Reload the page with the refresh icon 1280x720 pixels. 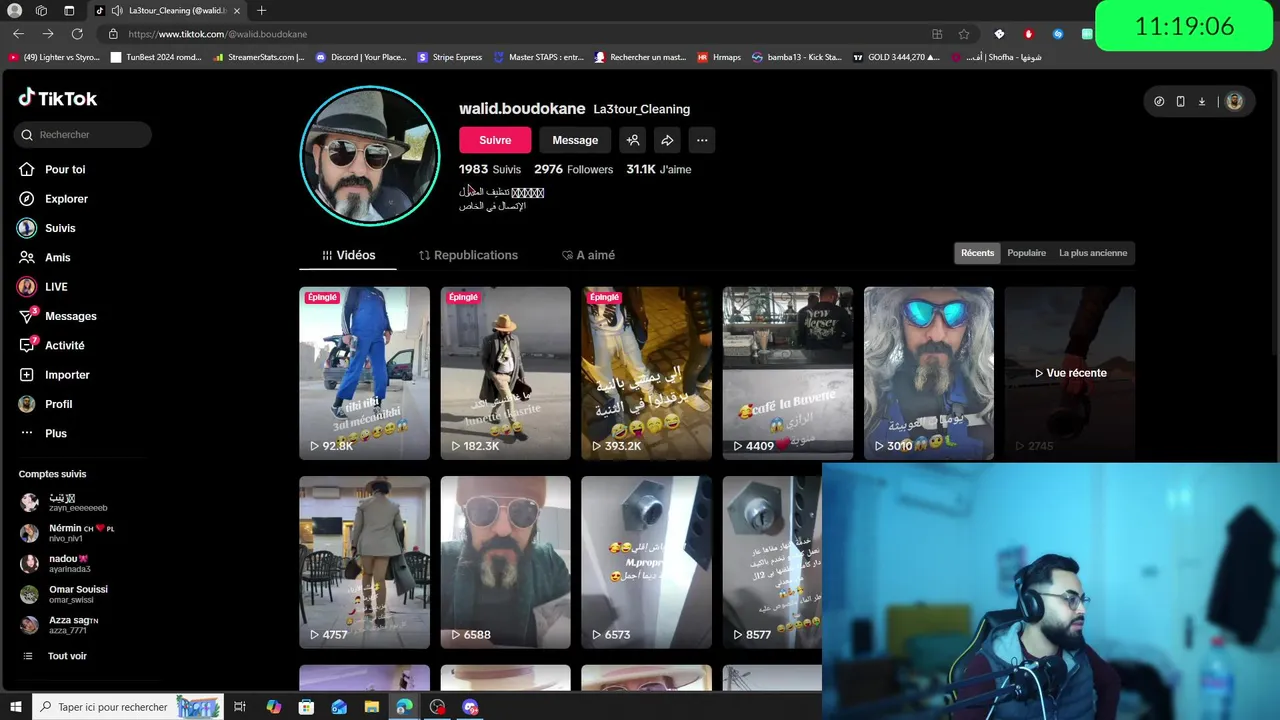(x=77, y=34)
